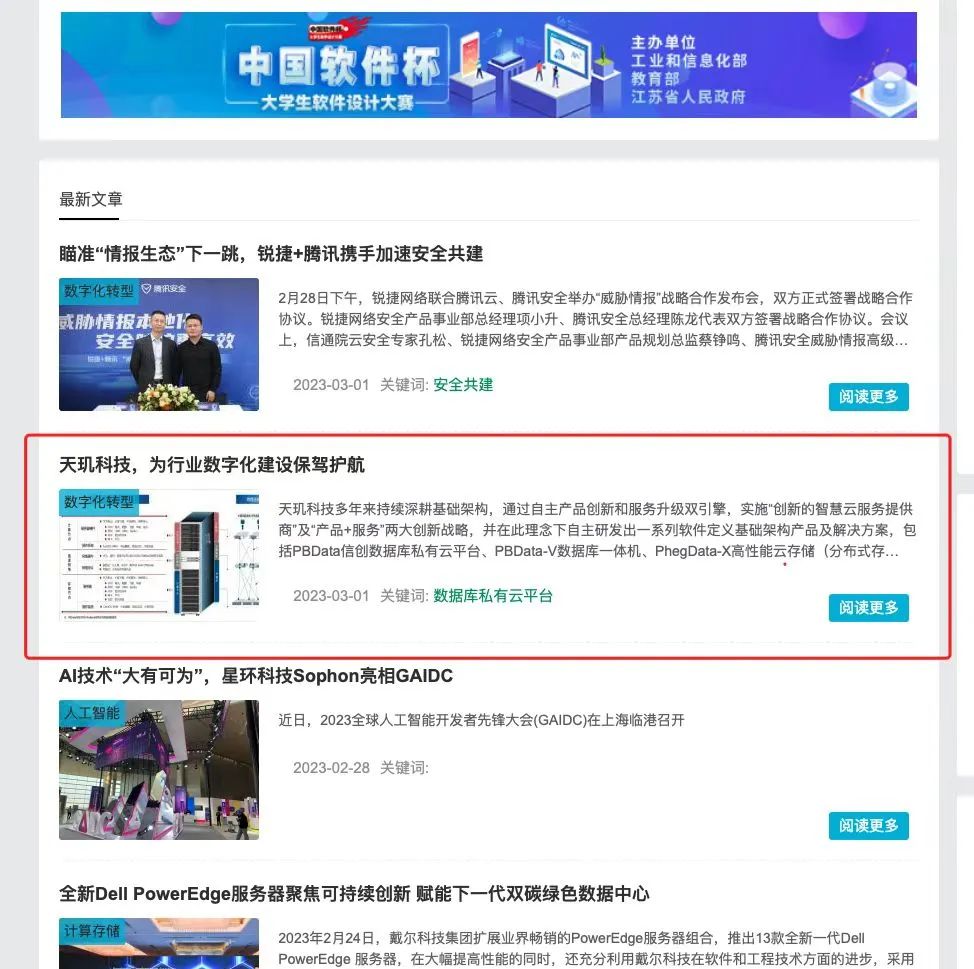The width and height of the screenshot is (974, 969).
Task: Click the 安全共建 keyword link
Action: (x=463, y=384)
